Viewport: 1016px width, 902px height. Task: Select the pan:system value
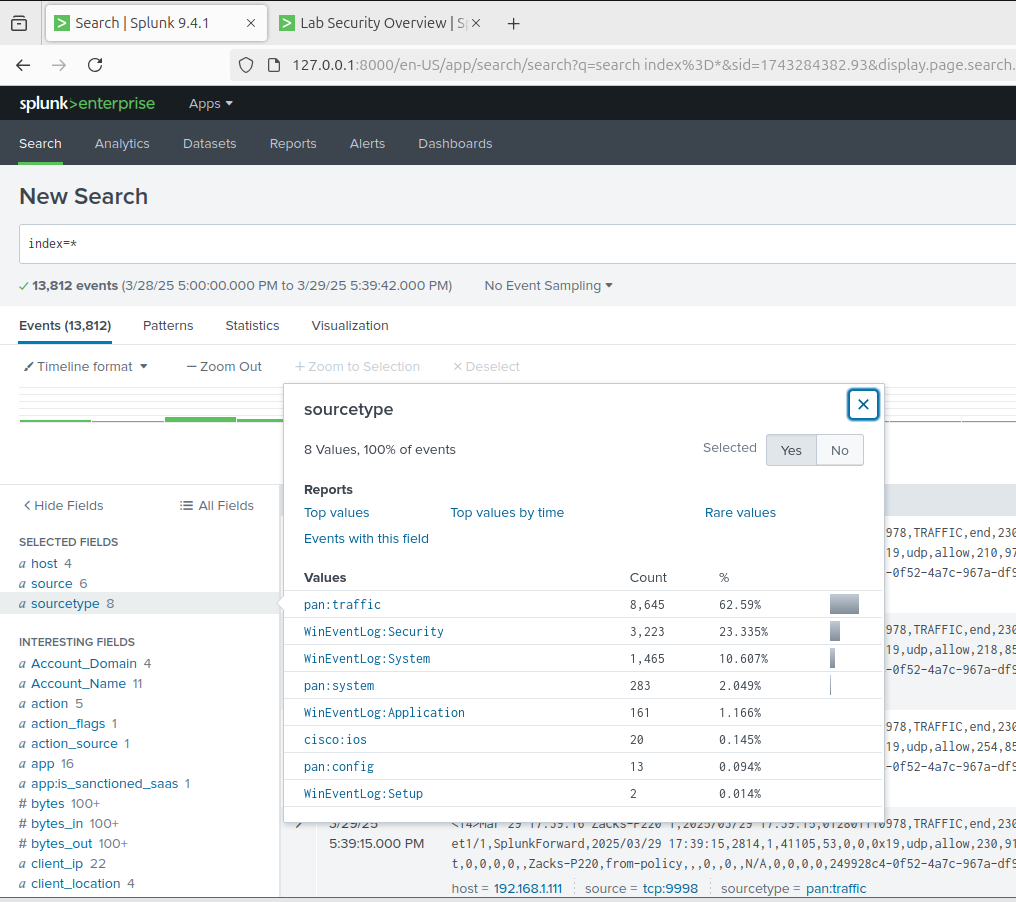click(x=339, y=686)
